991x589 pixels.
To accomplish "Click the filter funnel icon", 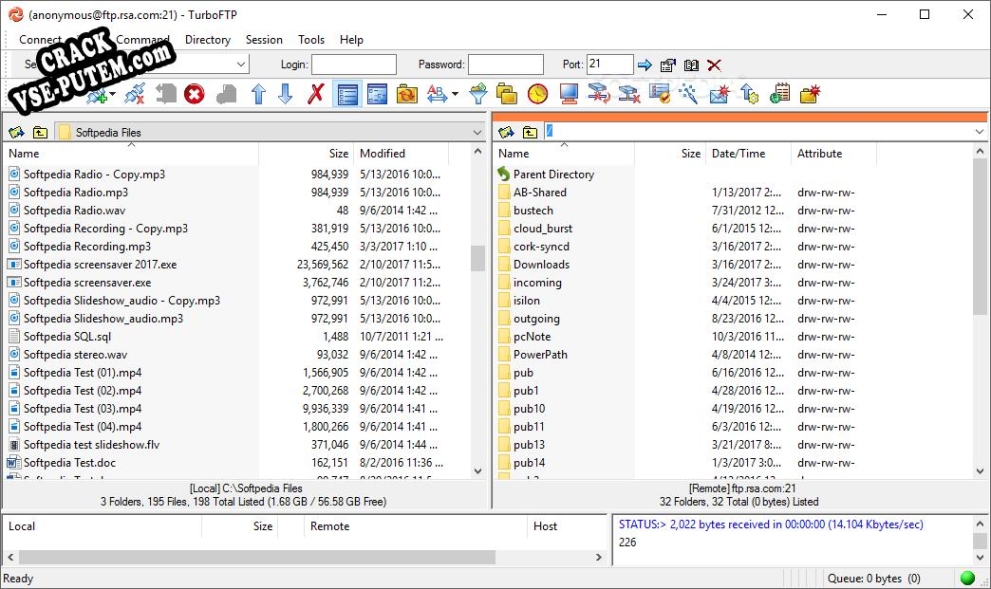I will click(x=478, y=94).
